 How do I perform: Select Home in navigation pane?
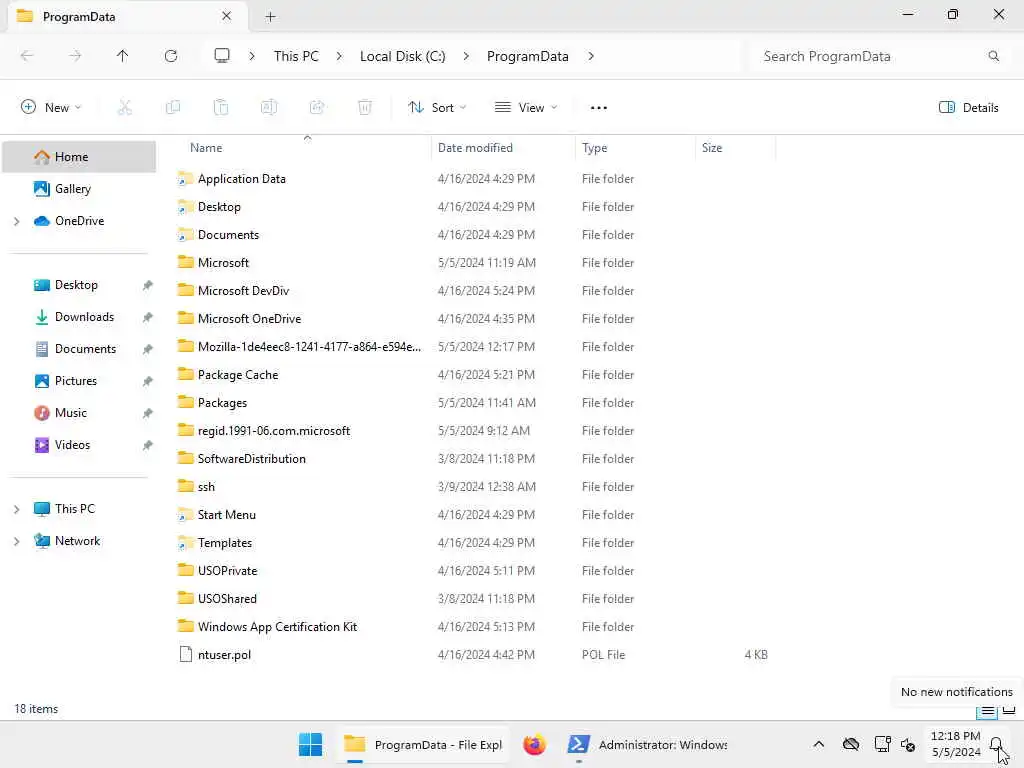point(79,157)
